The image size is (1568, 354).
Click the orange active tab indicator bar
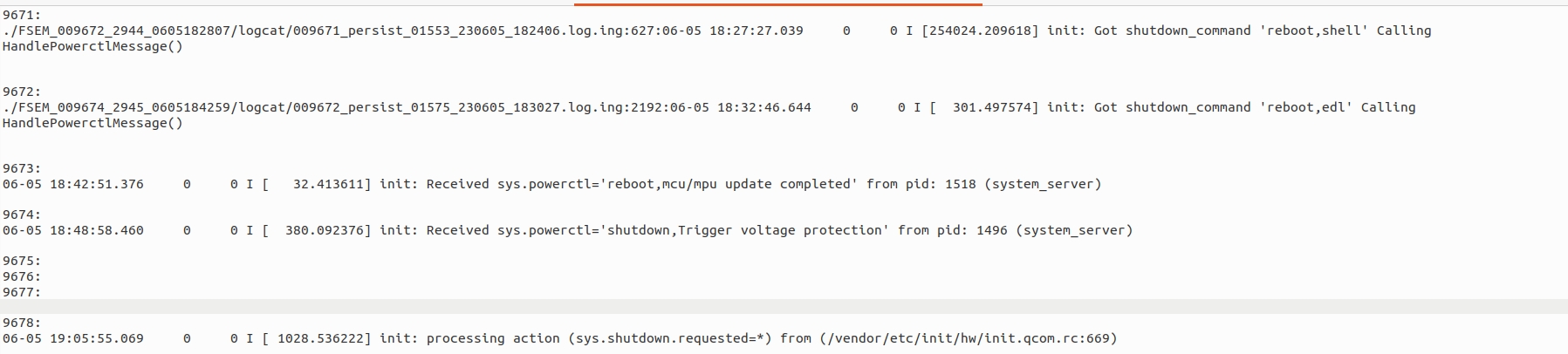pyautogui.click(x=778, y=3)
